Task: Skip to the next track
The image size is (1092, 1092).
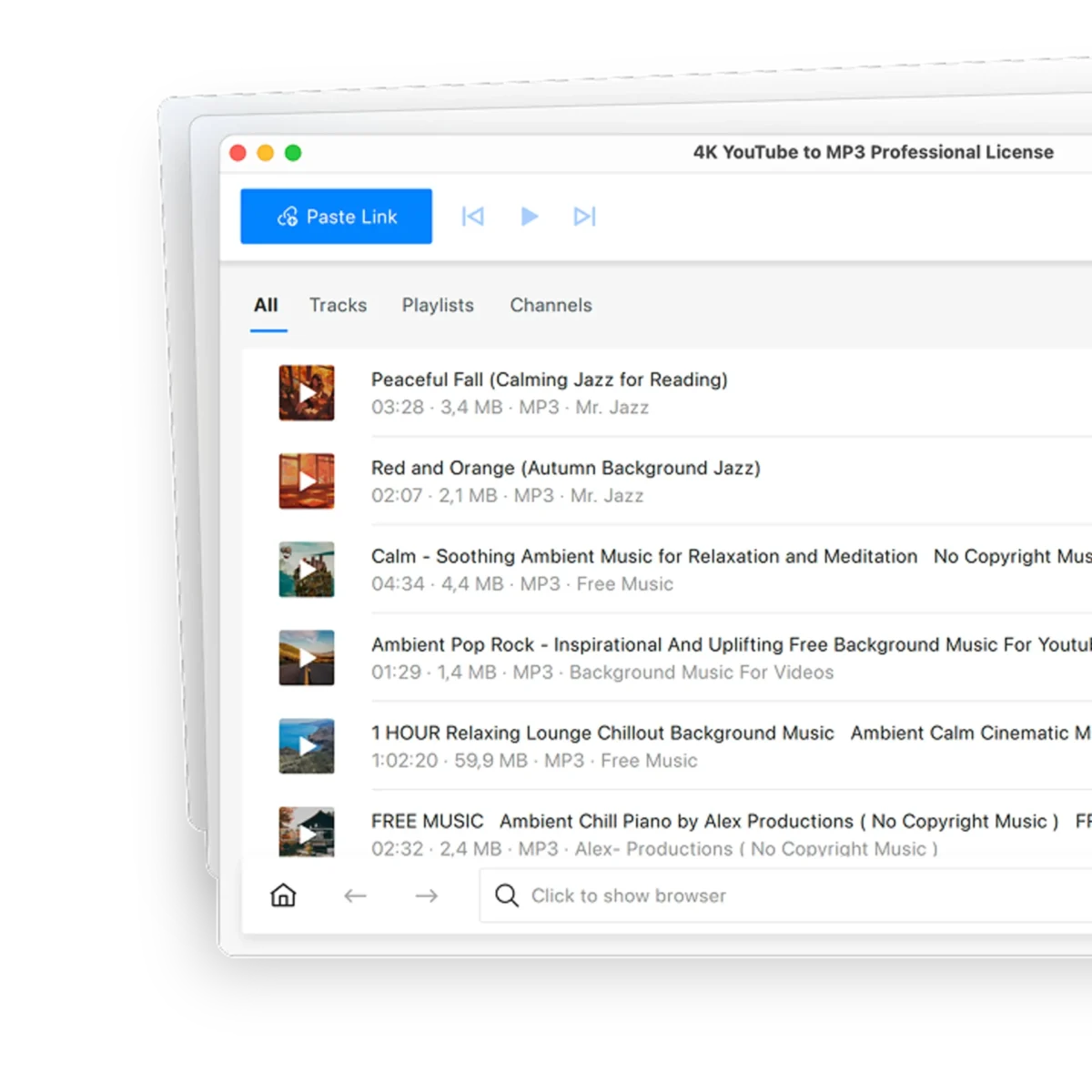Action: click(584, 217)
